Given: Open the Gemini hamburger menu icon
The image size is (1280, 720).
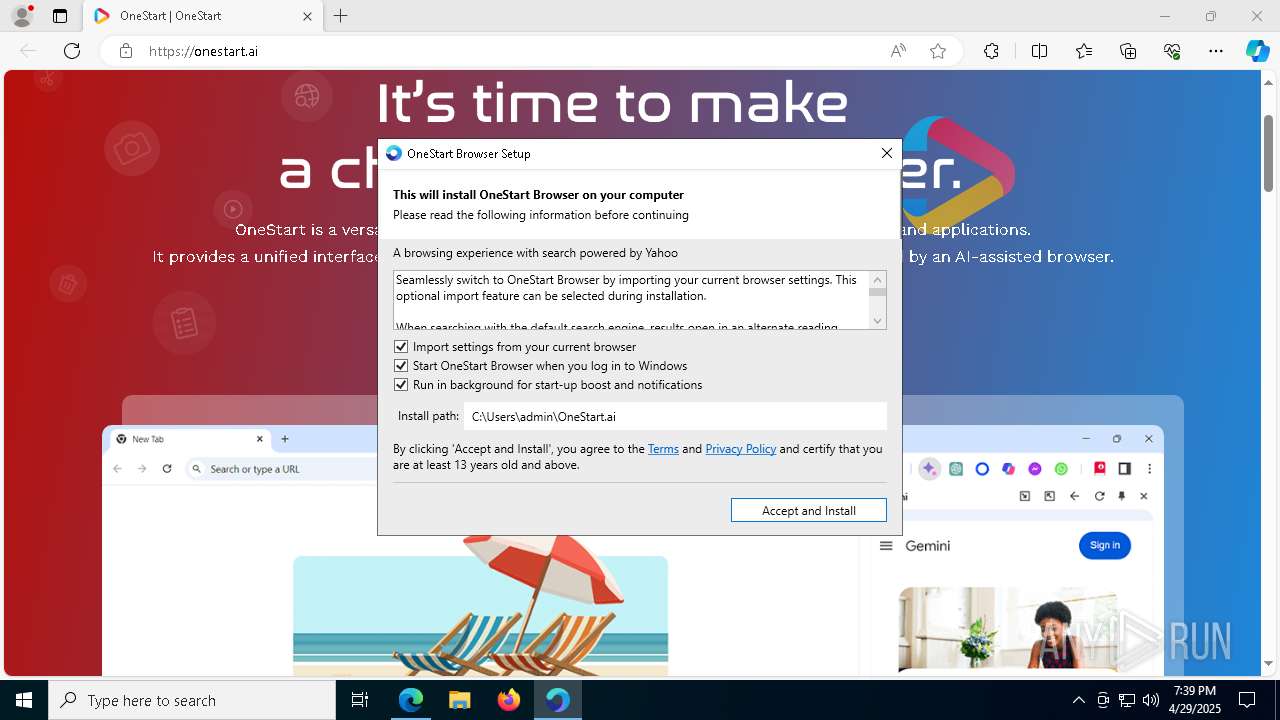Looking at the screenshot, I should tap(886, 546).
